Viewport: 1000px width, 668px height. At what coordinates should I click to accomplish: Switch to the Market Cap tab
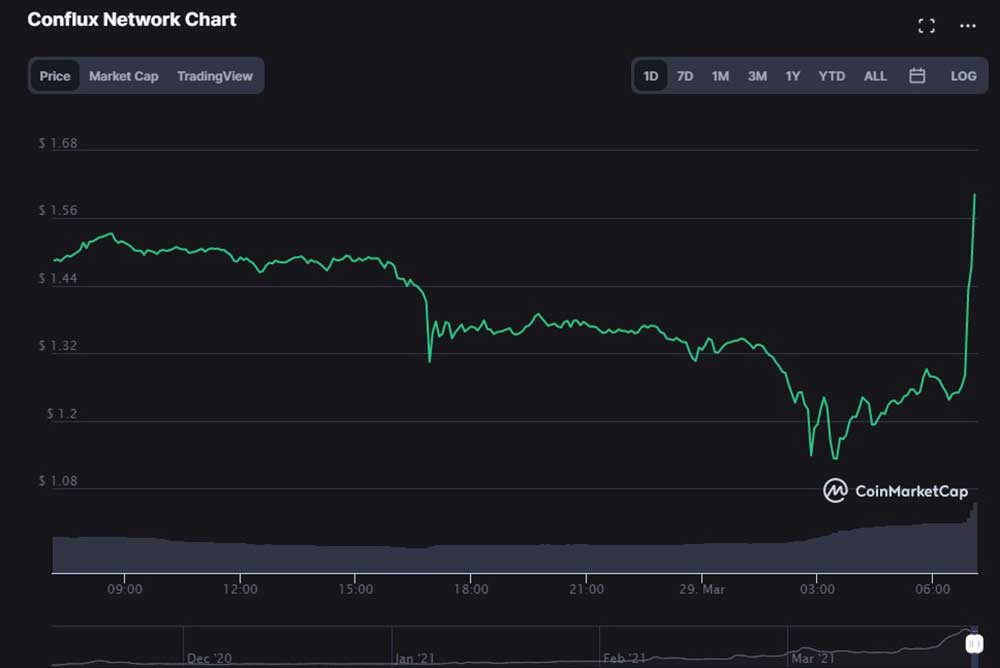tap(124, 76)
